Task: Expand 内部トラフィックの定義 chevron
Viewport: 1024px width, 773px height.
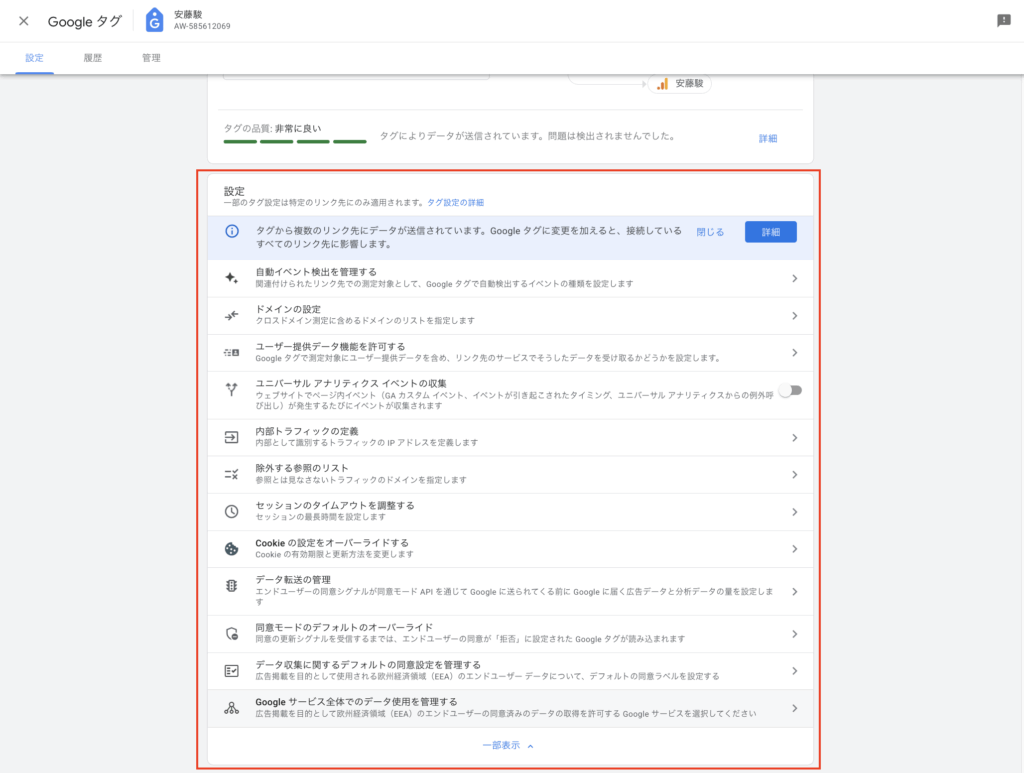Action: pos(794,438)
